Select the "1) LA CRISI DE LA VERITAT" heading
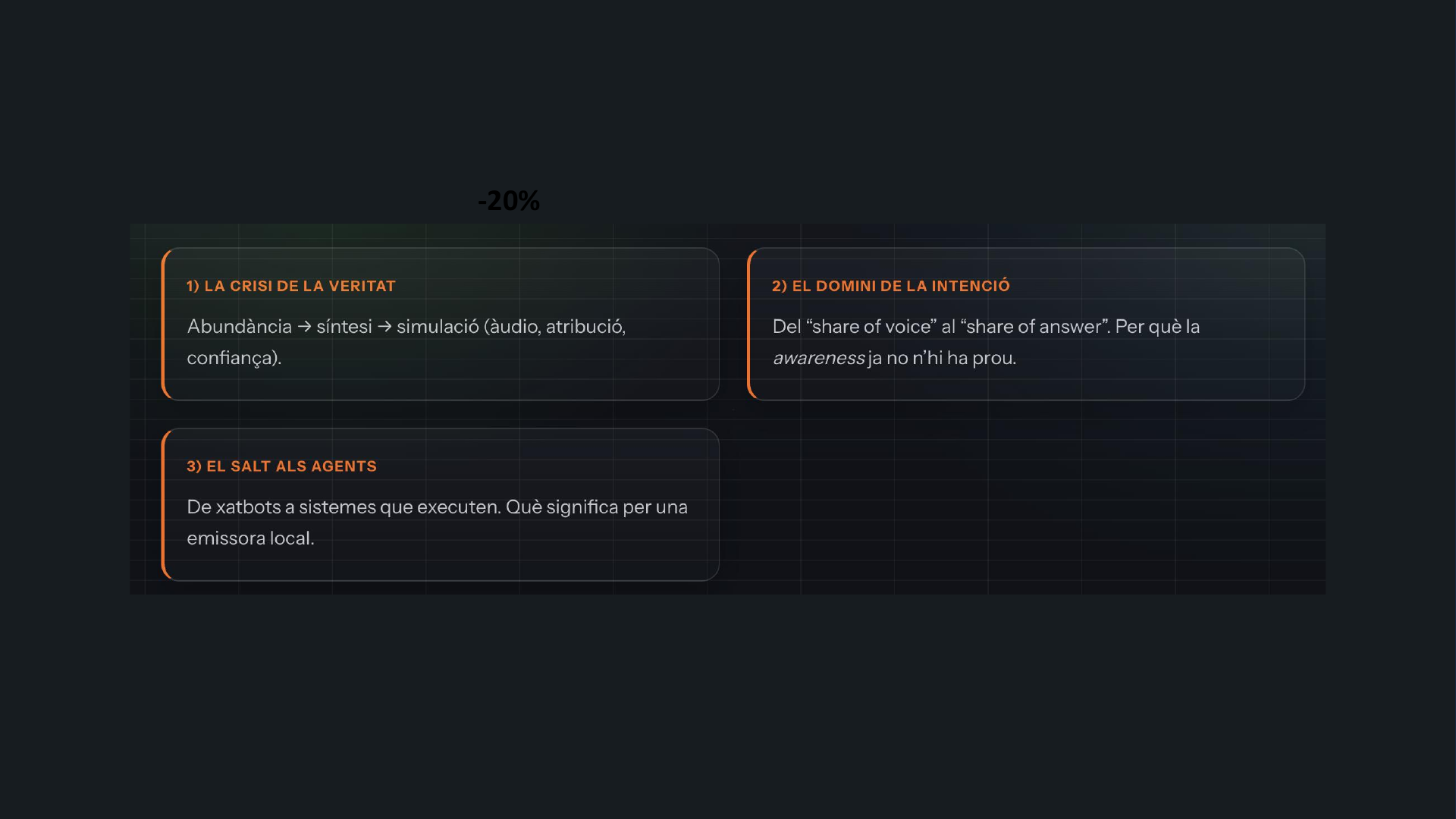1456x819 pixels. [x=291, y=286]
